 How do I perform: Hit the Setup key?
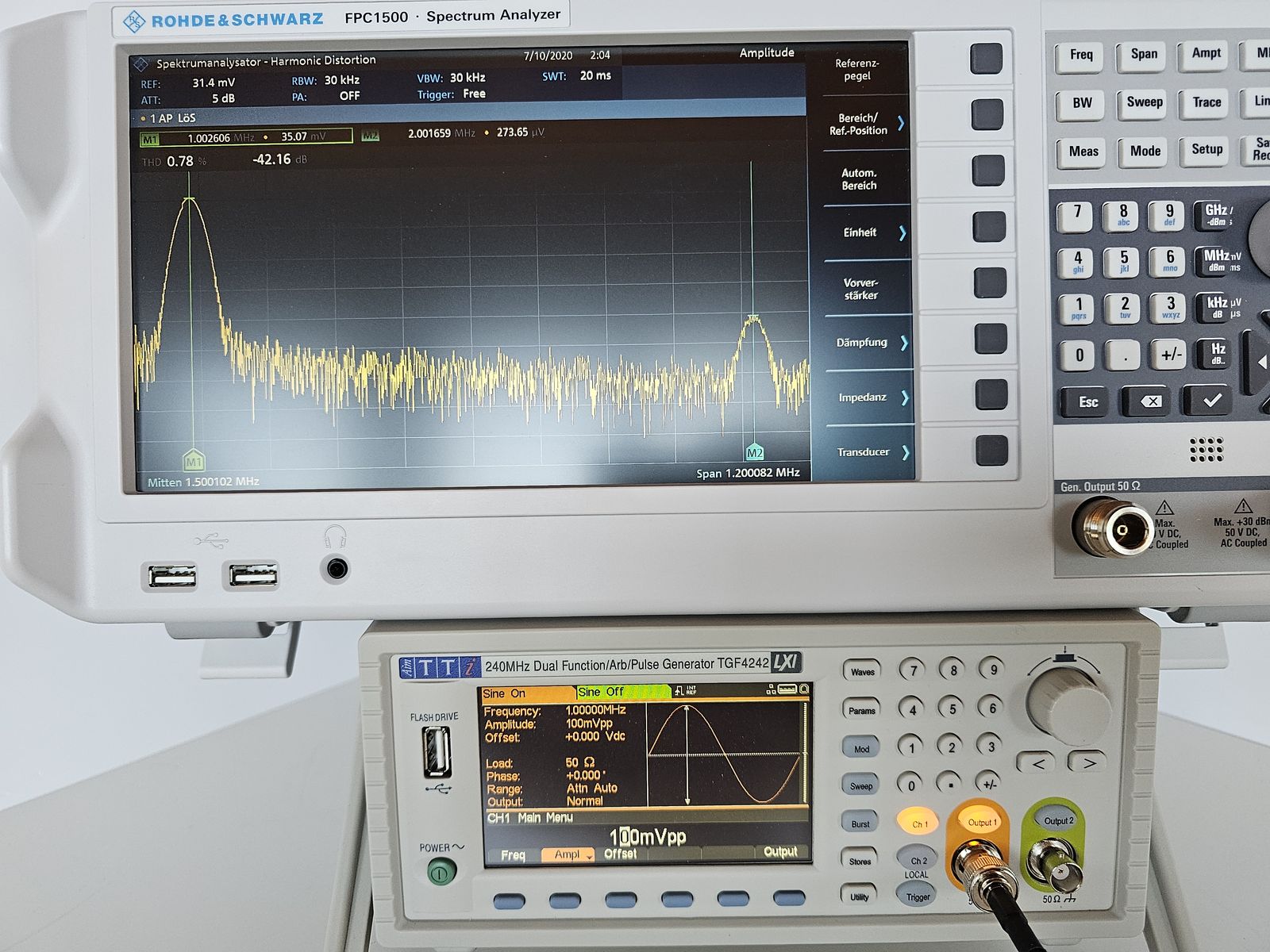(1206, 150)
